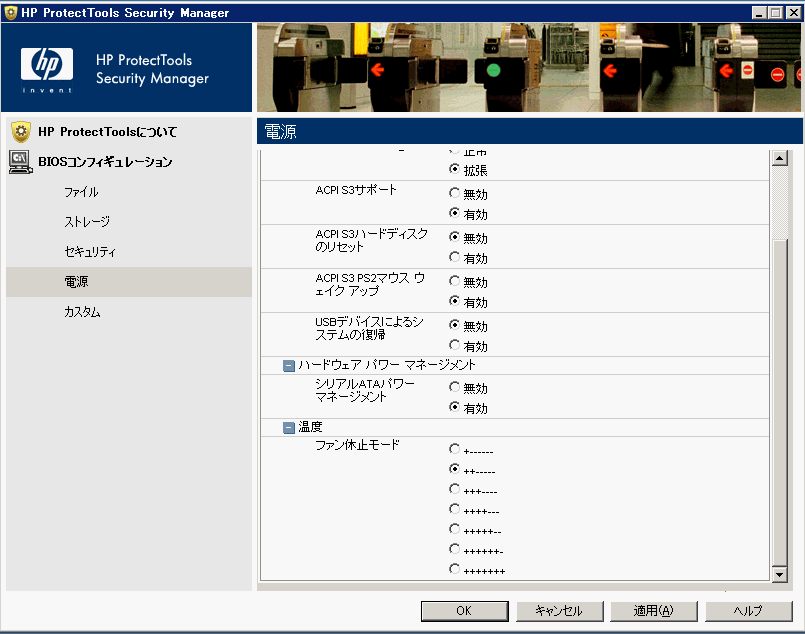
Task: Set ACPI S3ハードディスクのリセット to 無効
Action: pos(454,237)
